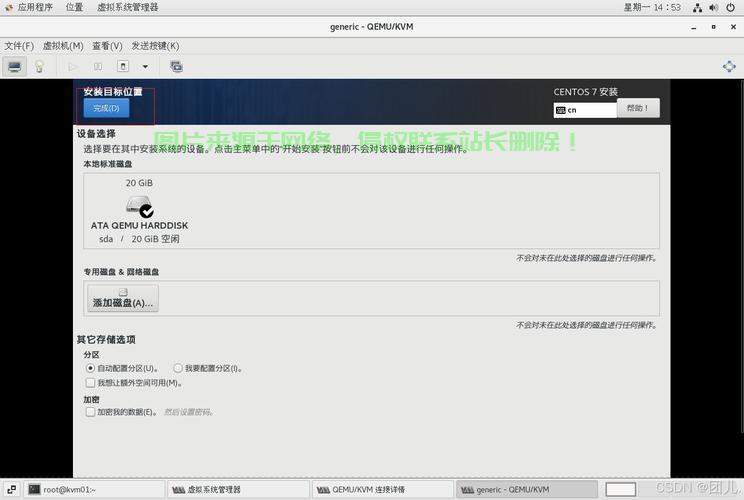Show virtual hardware details lightbulb icon
Screen dimensions: 744x500
click(39, 66)
